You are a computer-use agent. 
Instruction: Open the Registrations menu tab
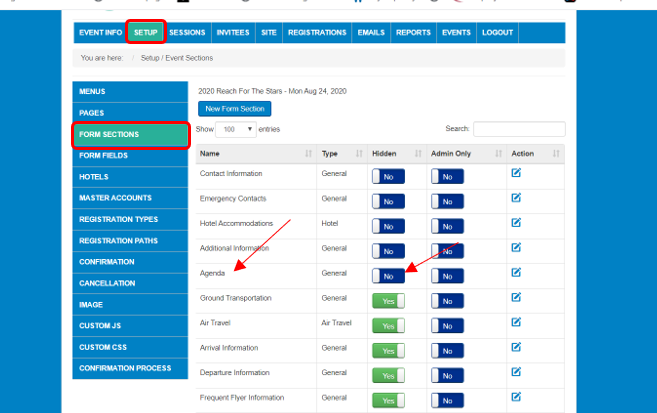pos(317,33)
